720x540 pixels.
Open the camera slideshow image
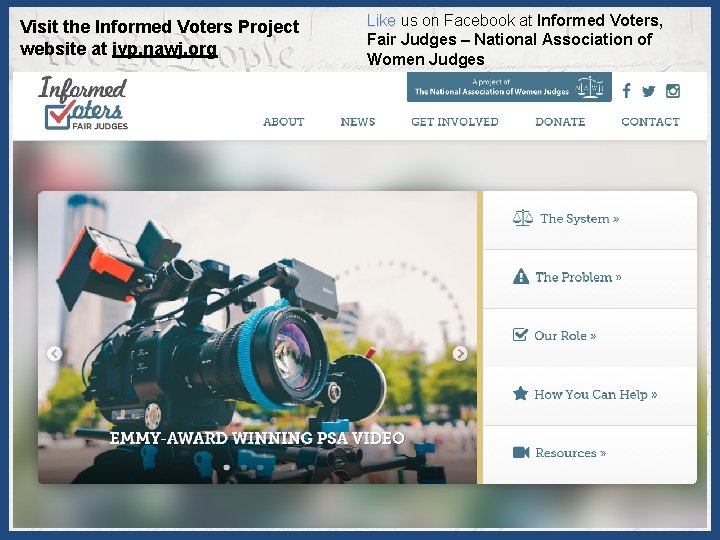click(x=257, y=337)
